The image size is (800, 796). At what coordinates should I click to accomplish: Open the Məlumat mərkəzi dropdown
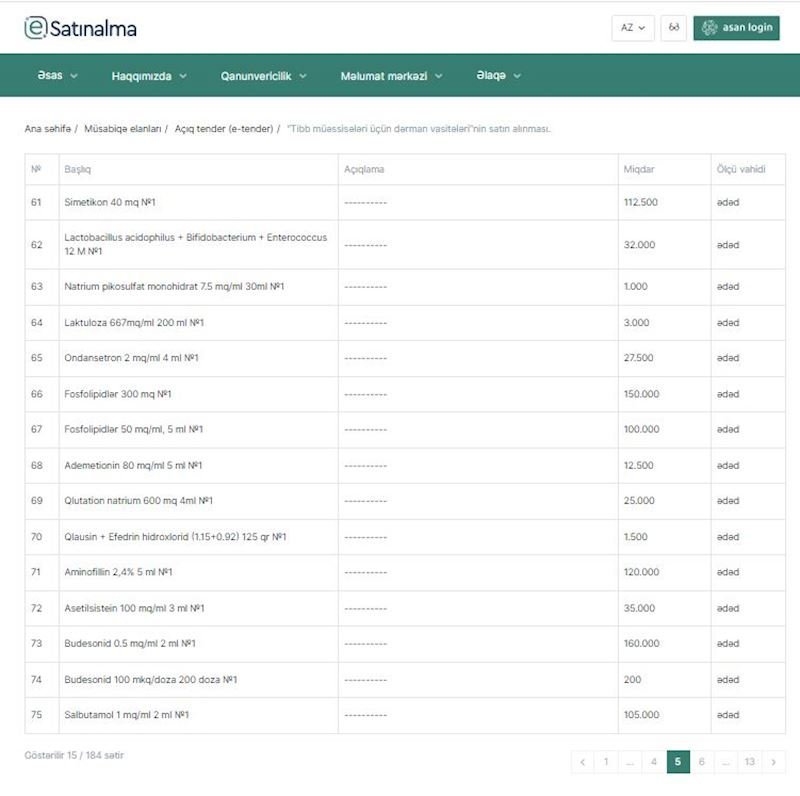391,76
